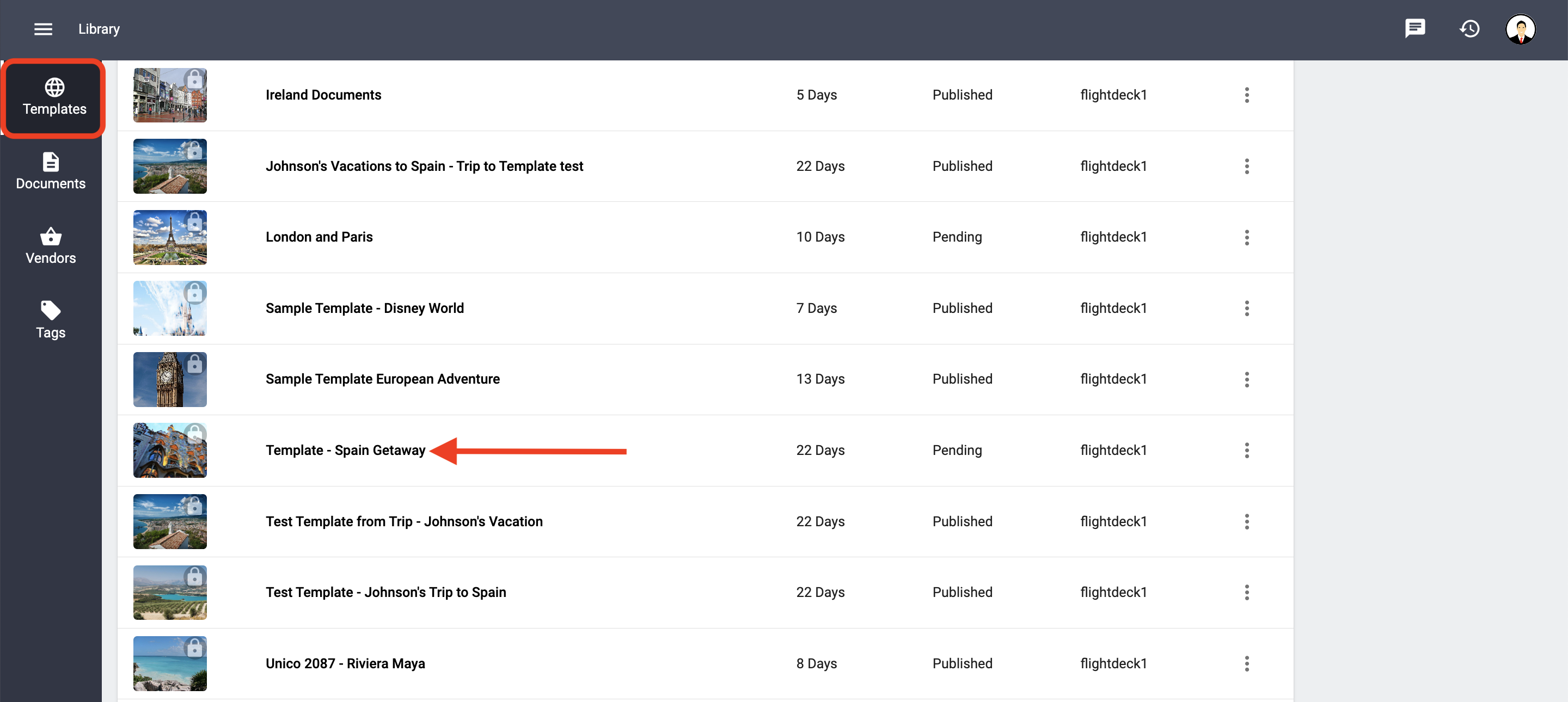Click lock icon on Test Template - Johnson's Trip thumbnail
The image size is (1568, 702).
(194, 577)
